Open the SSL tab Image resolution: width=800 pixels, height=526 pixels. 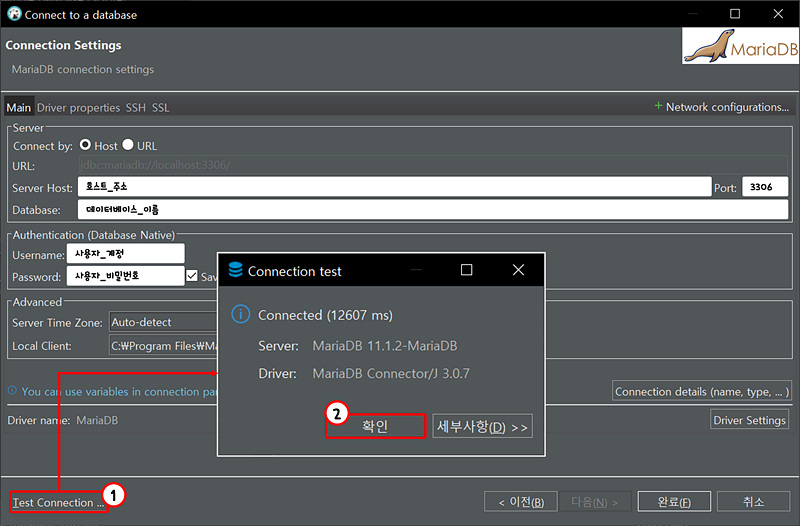(x=160, y=108)
